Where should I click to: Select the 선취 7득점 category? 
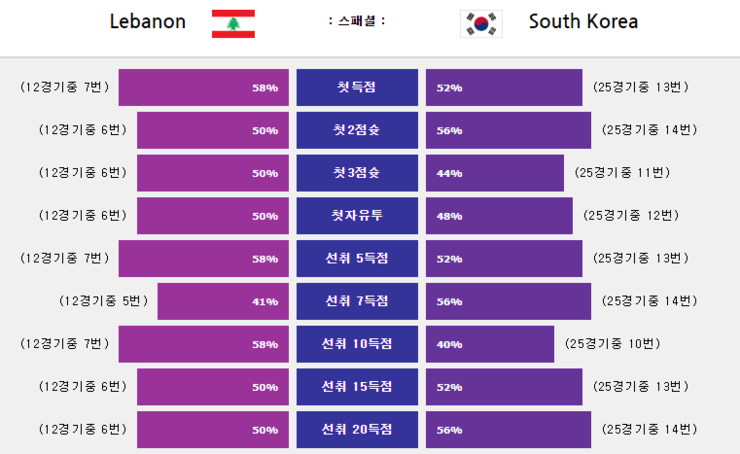[x=357, y=302]
